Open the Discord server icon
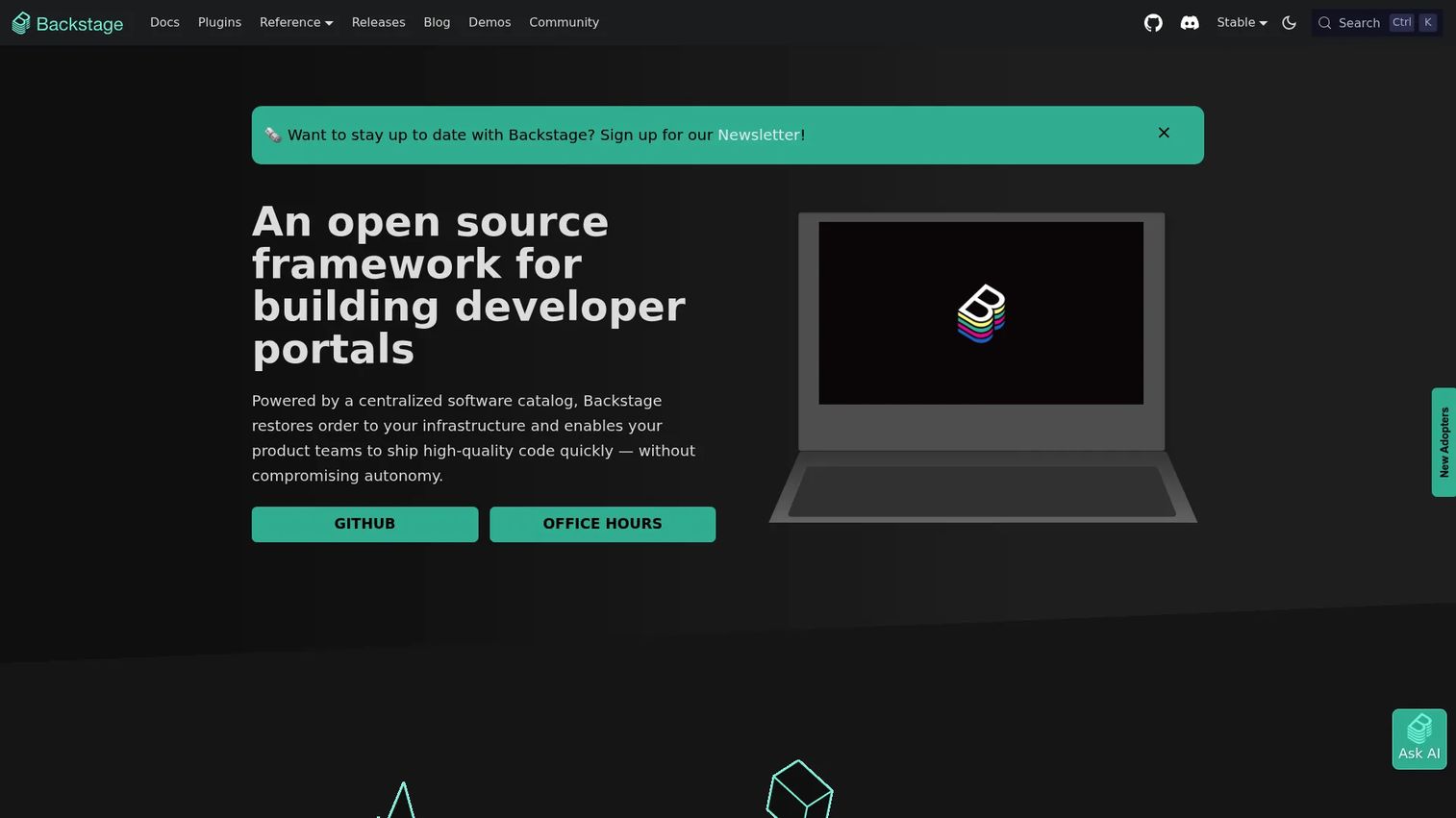Image resolution: width=1456 pixels, height=818 pixels. click(1190, 23)
